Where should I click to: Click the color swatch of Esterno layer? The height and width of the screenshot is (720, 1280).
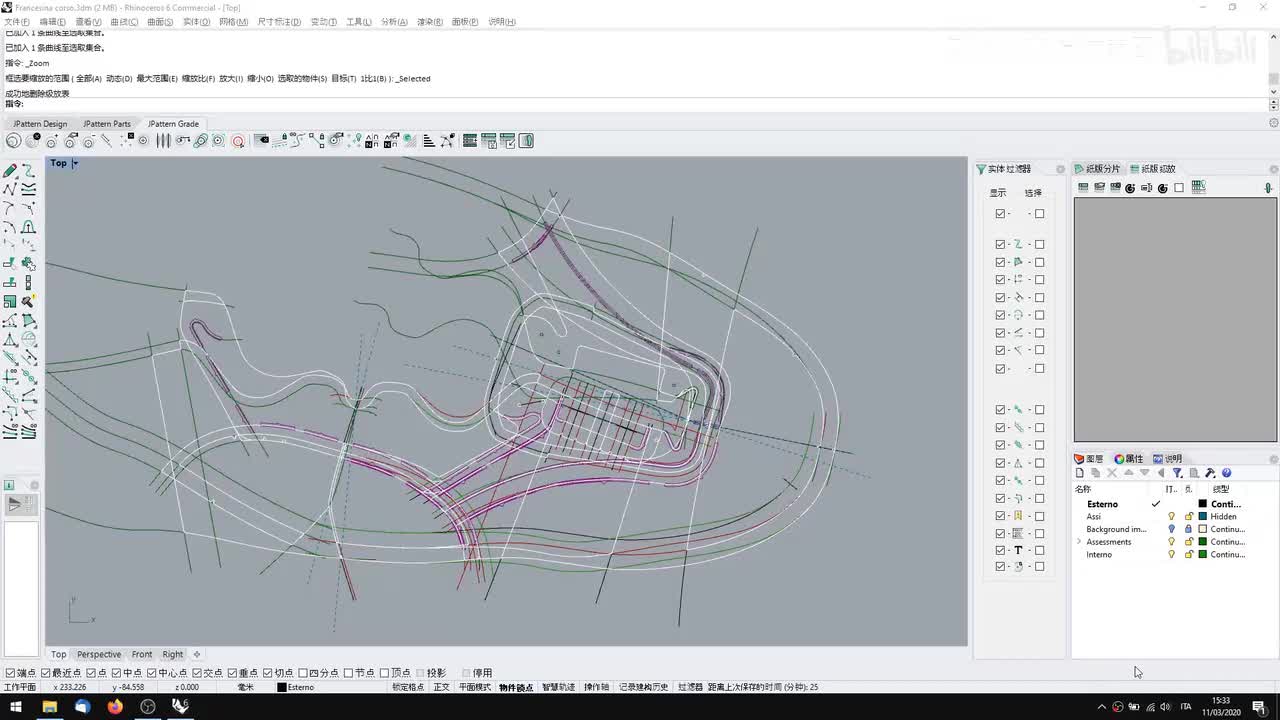click(1203, 504)
